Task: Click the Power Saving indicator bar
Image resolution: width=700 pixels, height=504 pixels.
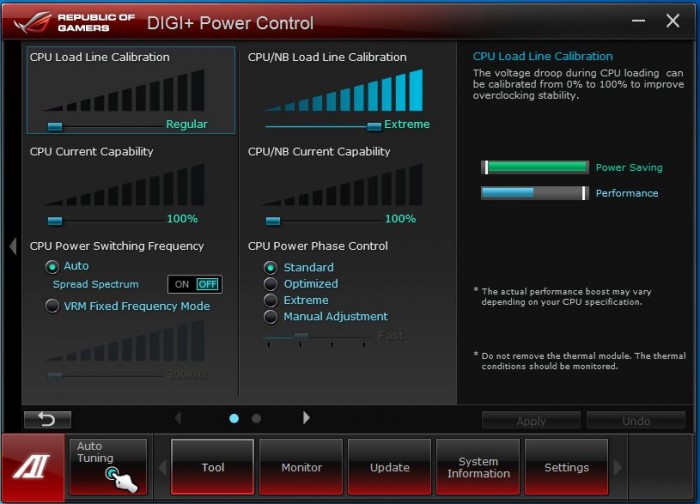Action: point(535,167)
